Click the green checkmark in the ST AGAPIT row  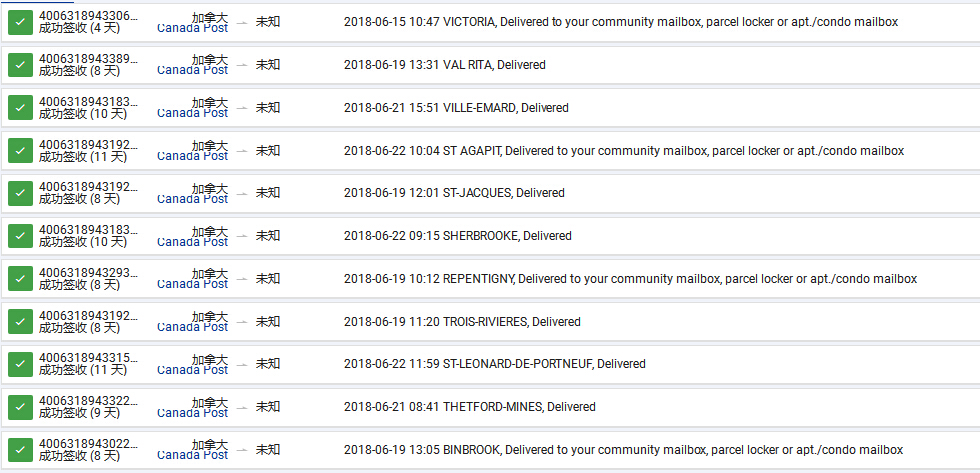coord(20,151)
